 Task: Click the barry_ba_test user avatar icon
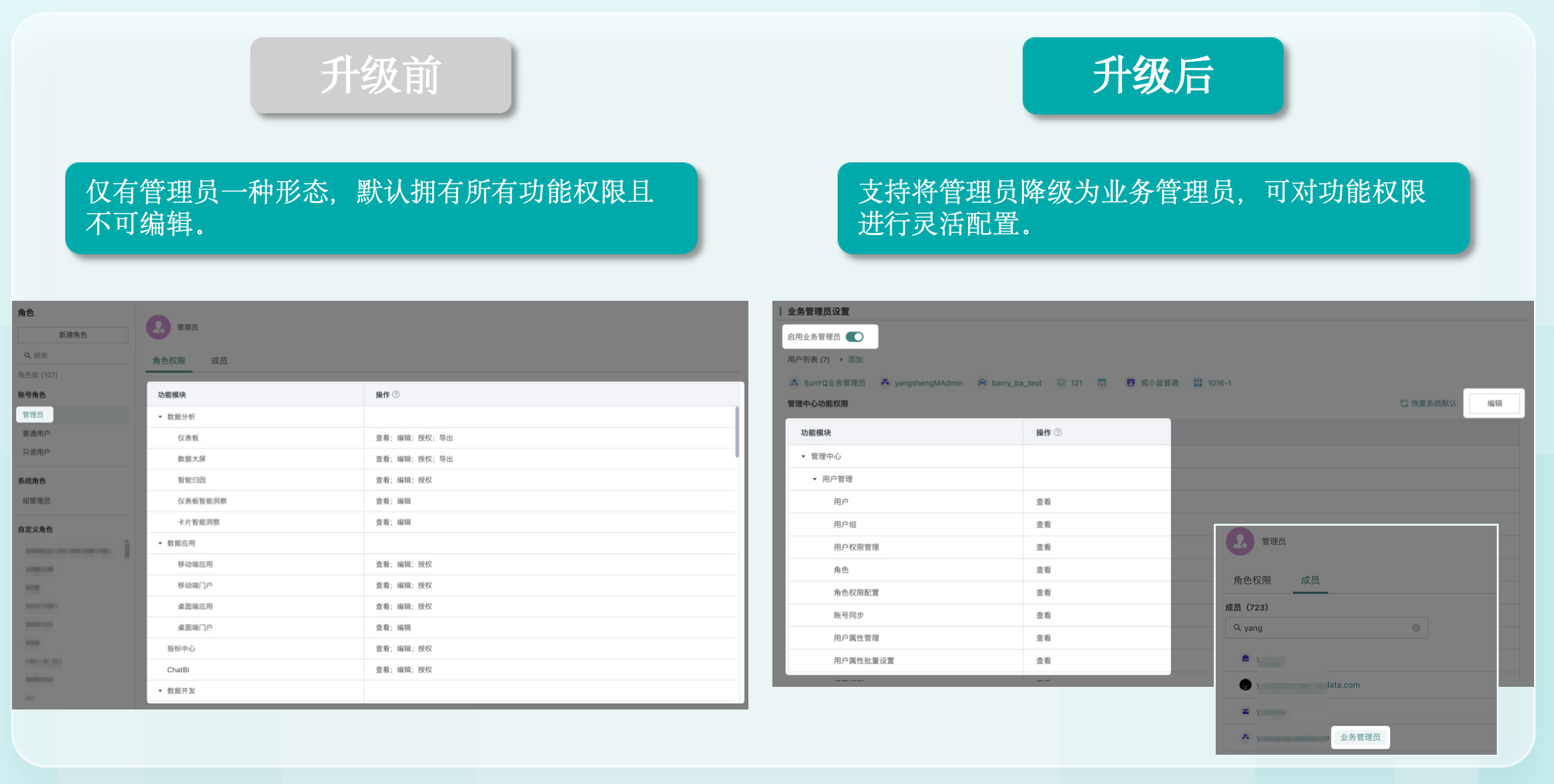tap(982, 383)
